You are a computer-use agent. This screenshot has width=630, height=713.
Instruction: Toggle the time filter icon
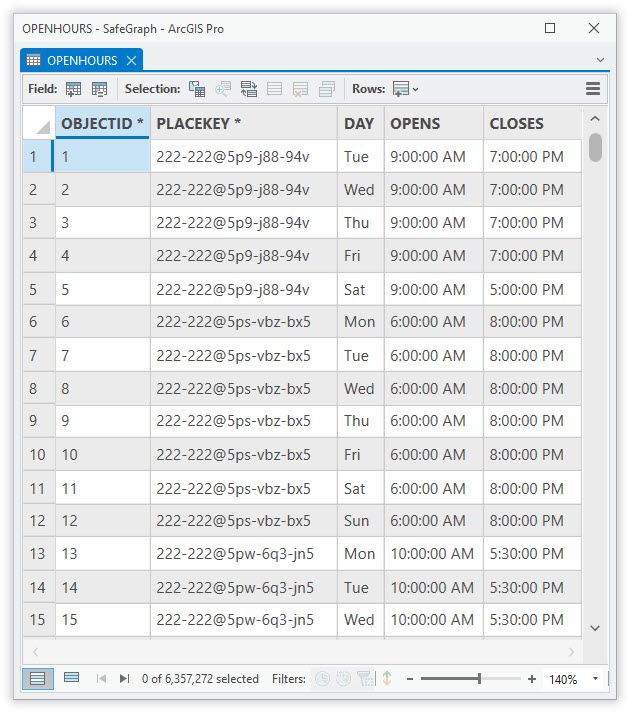[x=323, y=679]
